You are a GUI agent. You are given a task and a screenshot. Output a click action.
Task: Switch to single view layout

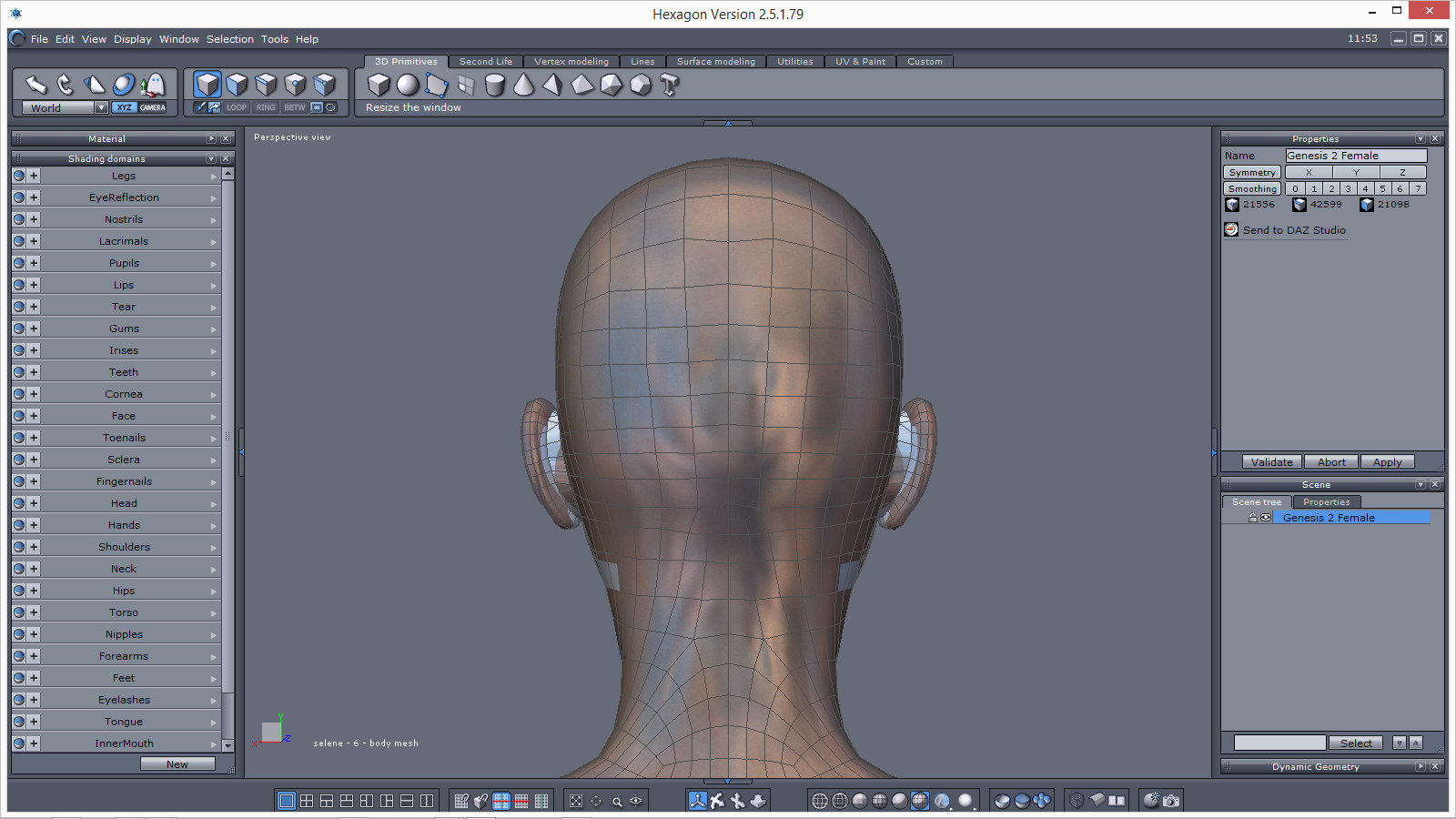(287, 801)
